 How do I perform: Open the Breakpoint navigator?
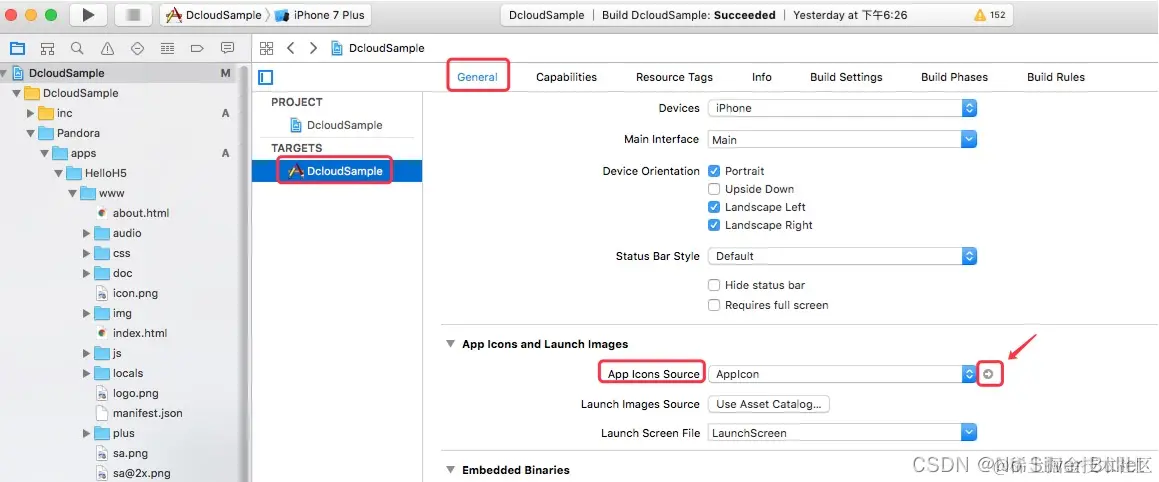(x=197, y=49)
